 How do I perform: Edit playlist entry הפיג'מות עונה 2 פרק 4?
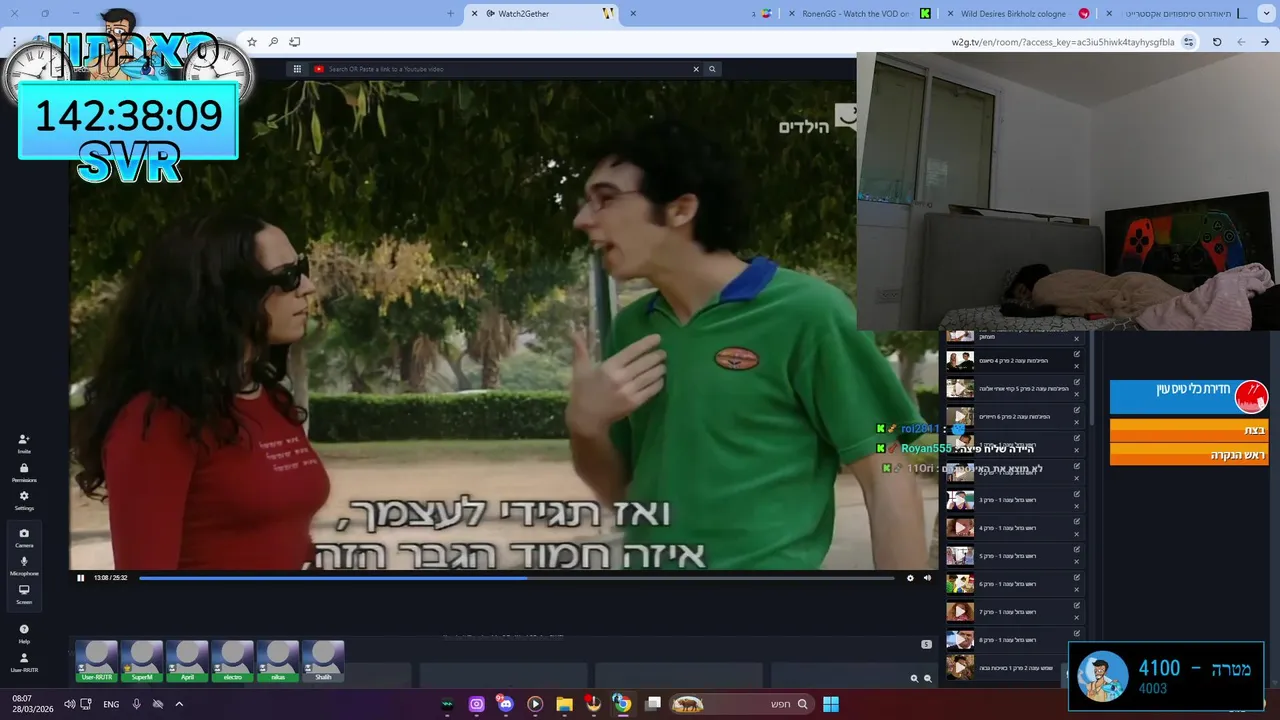click(x=1077, y=354)
